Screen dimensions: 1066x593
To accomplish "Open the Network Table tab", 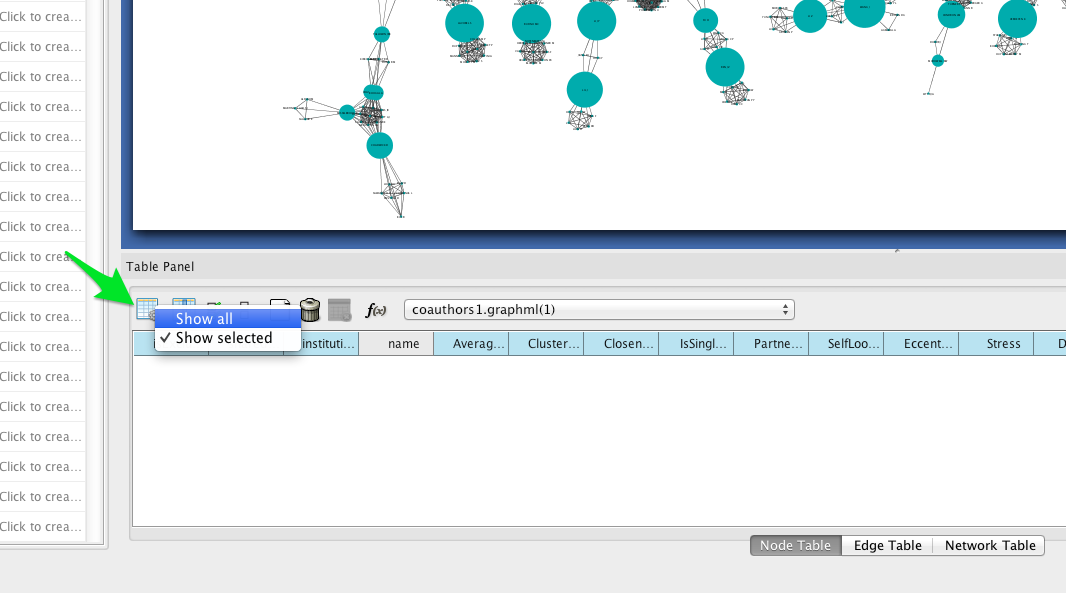I will pos(989,545).
